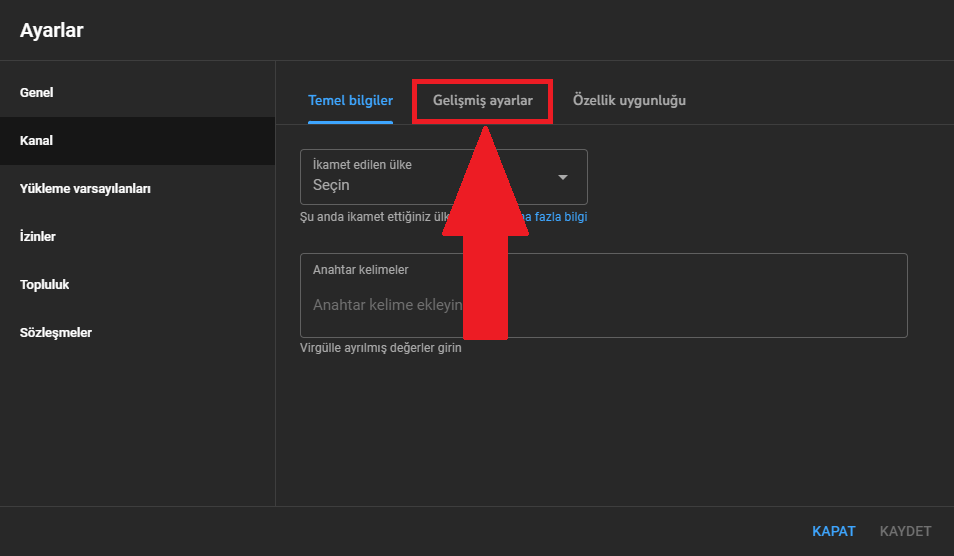Click the 'Virgülle ayrılmış değerler girin' hint

tap(381, 349)
